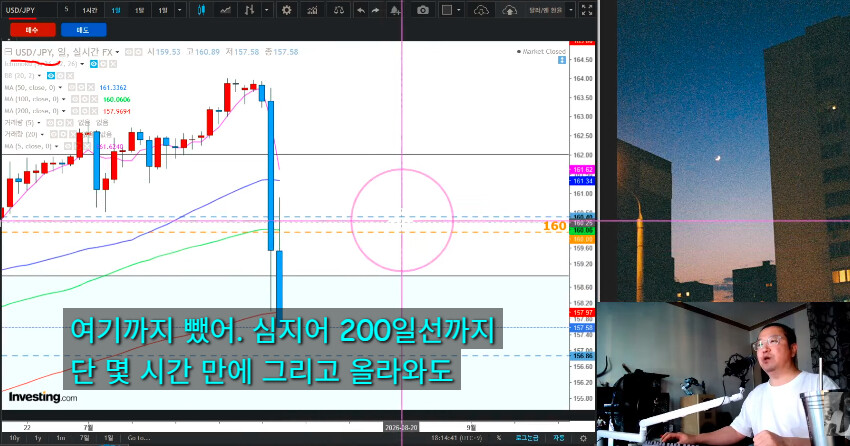Open bottom-right chart properties gear
The image size is (850, 446).
click(x=583, y=438)
